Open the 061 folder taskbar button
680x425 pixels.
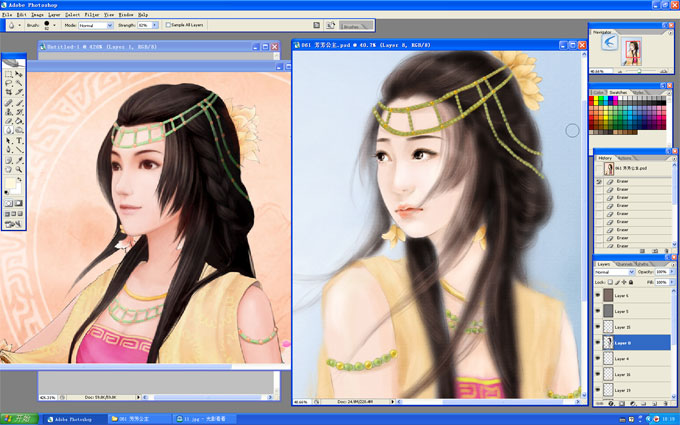[x=140, y=419]
